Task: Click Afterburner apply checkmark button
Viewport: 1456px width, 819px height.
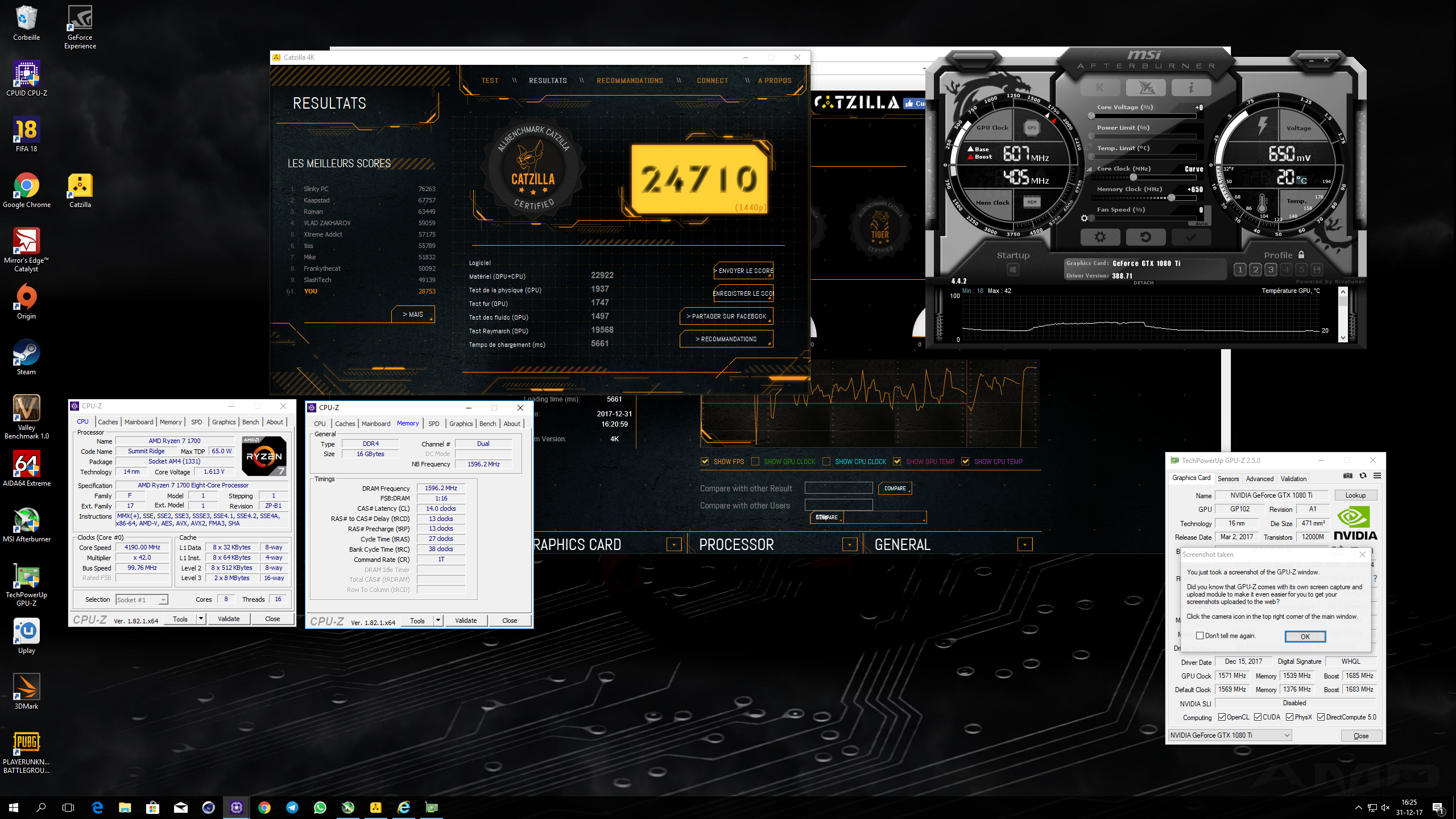Action: (x=1191, y=237)
